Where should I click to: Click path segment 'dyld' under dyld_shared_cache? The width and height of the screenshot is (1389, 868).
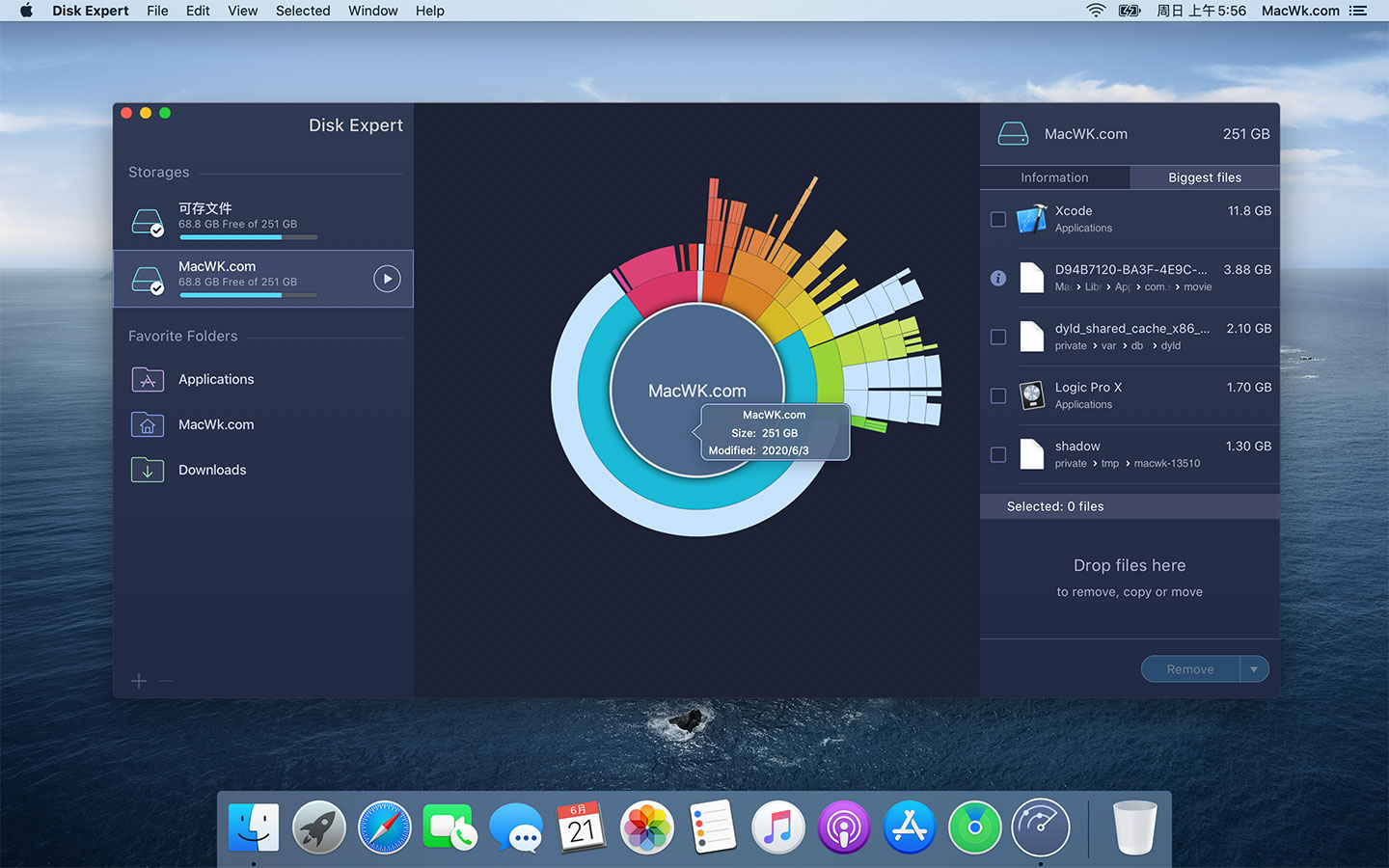[1171, 345]
